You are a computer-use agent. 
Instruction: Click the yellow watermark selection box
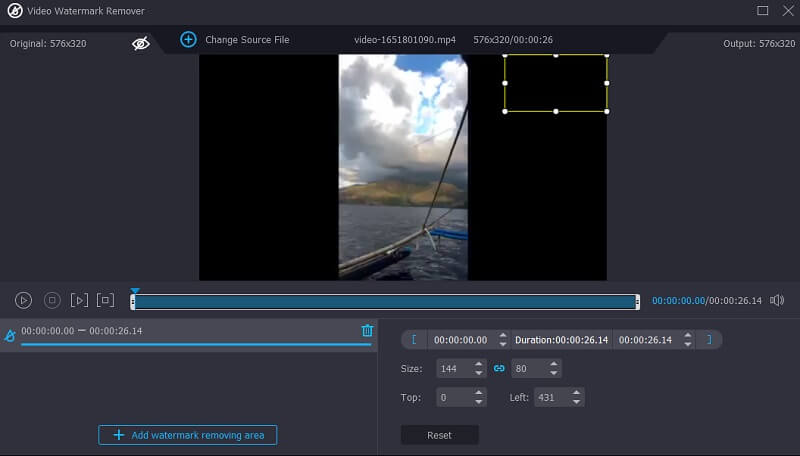click(555, 83)
